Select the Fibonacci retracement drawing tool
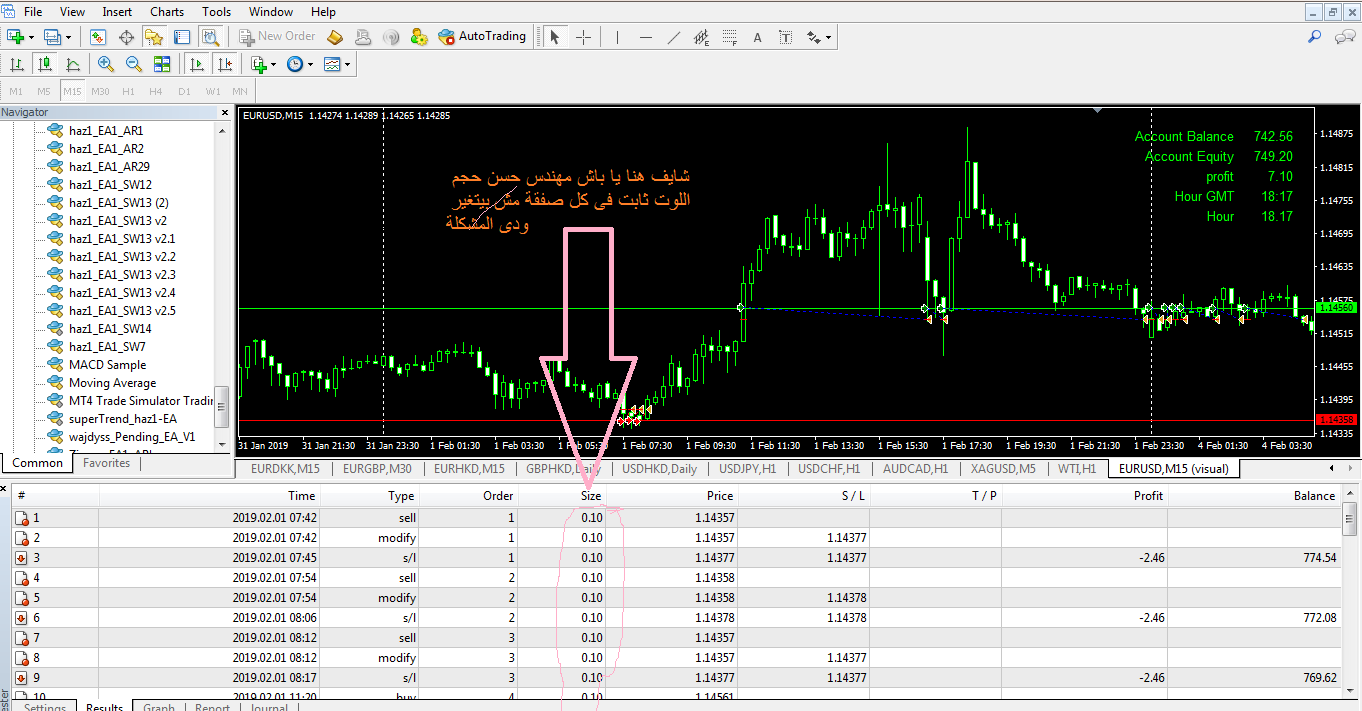The width and height of the screenshot is (1362, 711). coord(730,37)
